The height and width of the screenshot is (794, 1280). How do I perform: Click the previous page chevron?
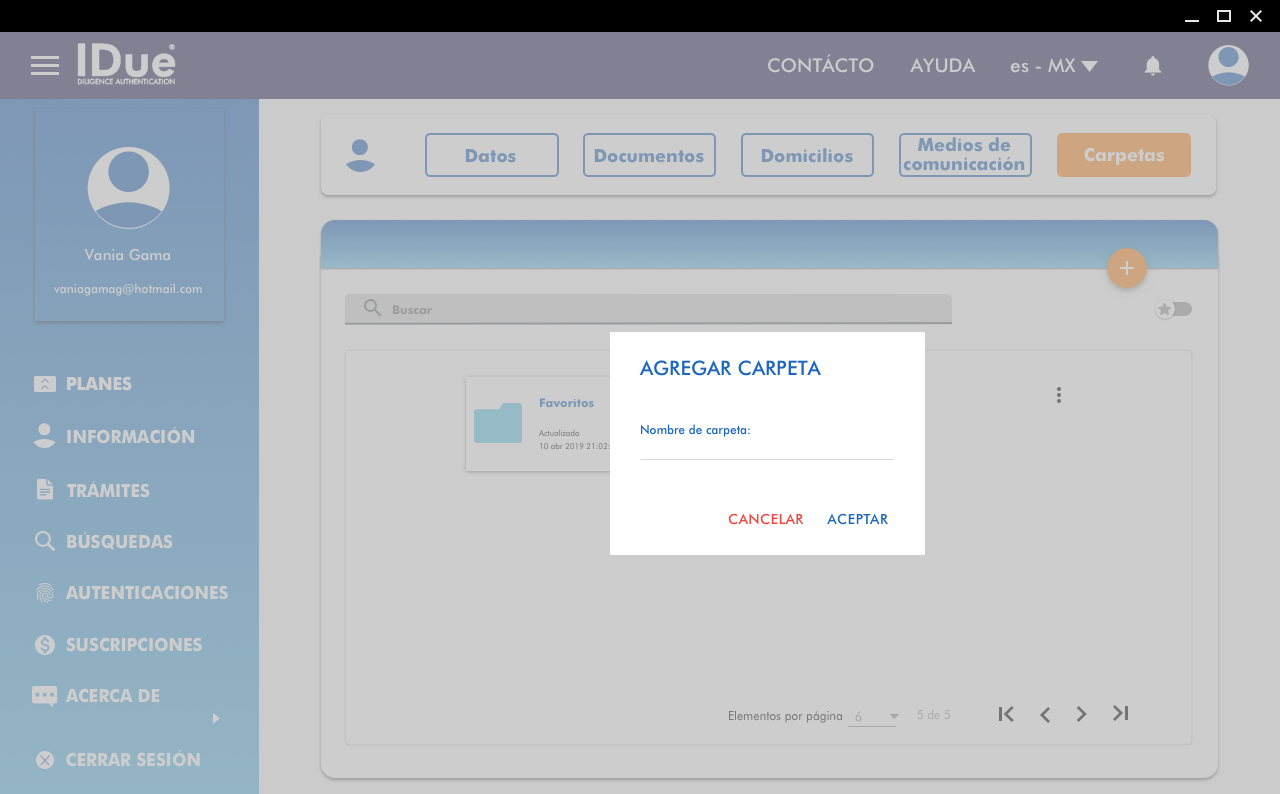point(1045,714)
